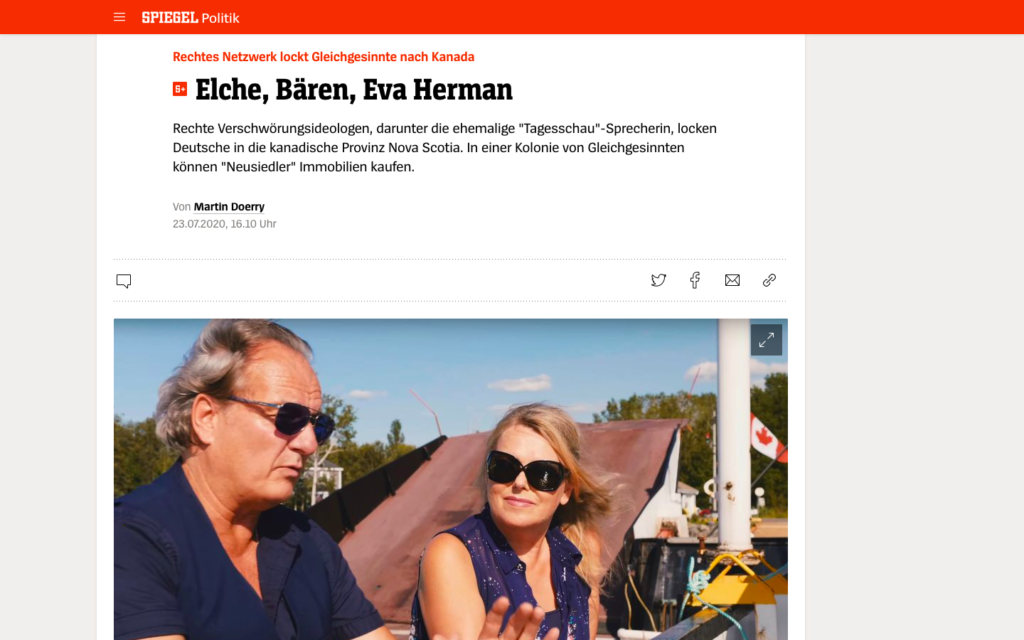
Task: Click the Canadian flag in the article photo
Action: coord(765,438)
